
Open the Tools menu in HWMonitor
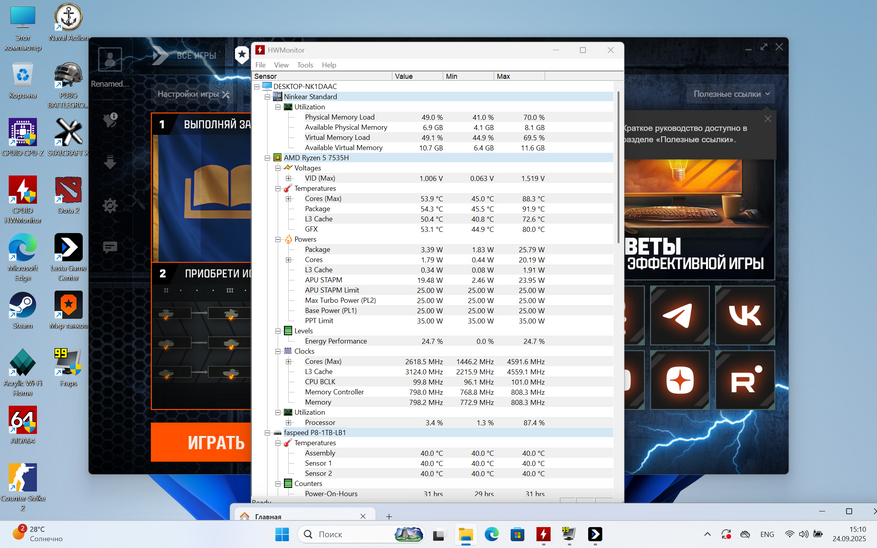click(x=305, y=65)
